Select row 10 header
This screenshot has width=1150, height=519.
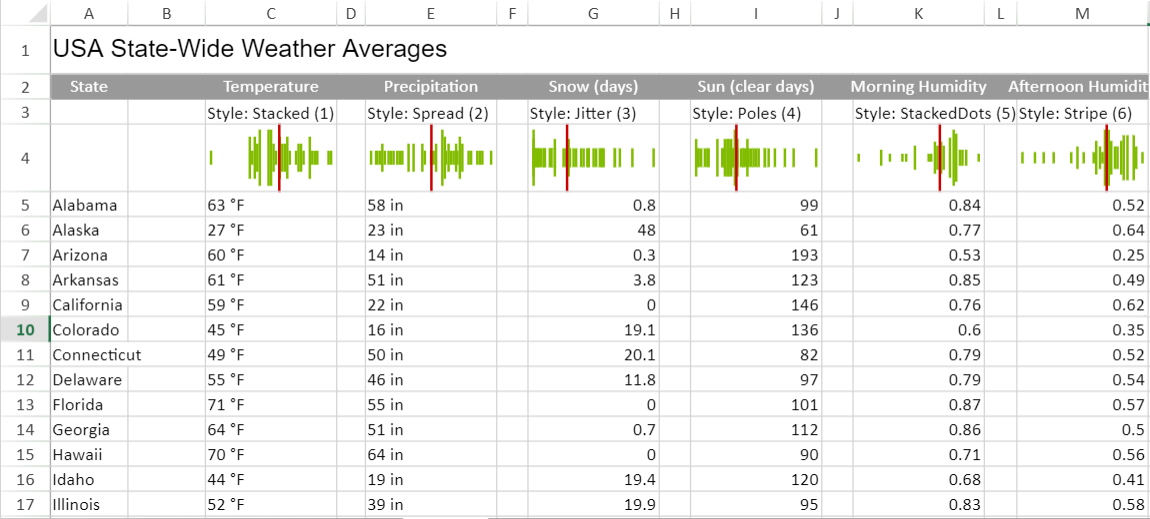tap(25, 330)
